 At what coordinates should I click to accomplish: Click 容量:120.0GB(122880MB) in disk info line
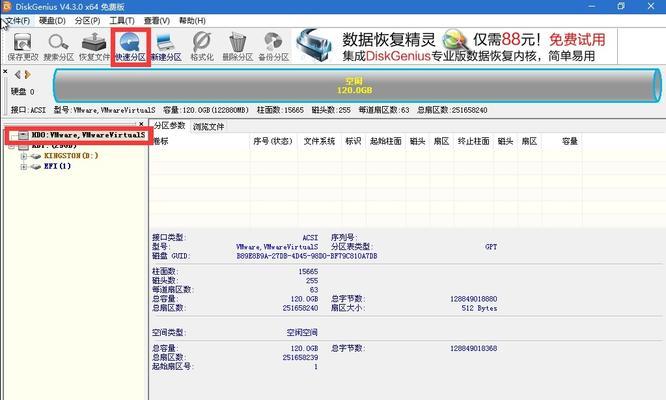click(206, 110)
